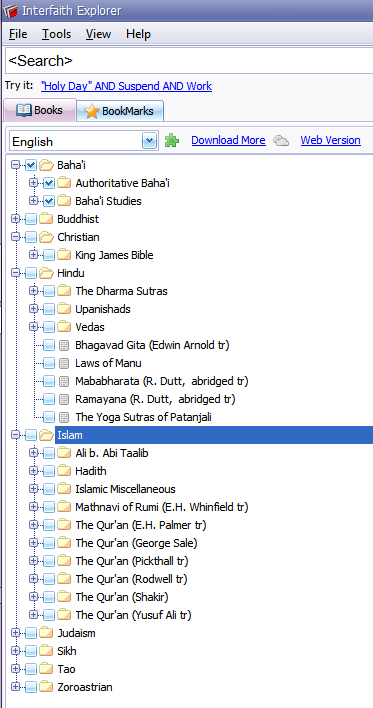Click the Tao folder icon
The image size is (373, 708).
click(46, 669)
